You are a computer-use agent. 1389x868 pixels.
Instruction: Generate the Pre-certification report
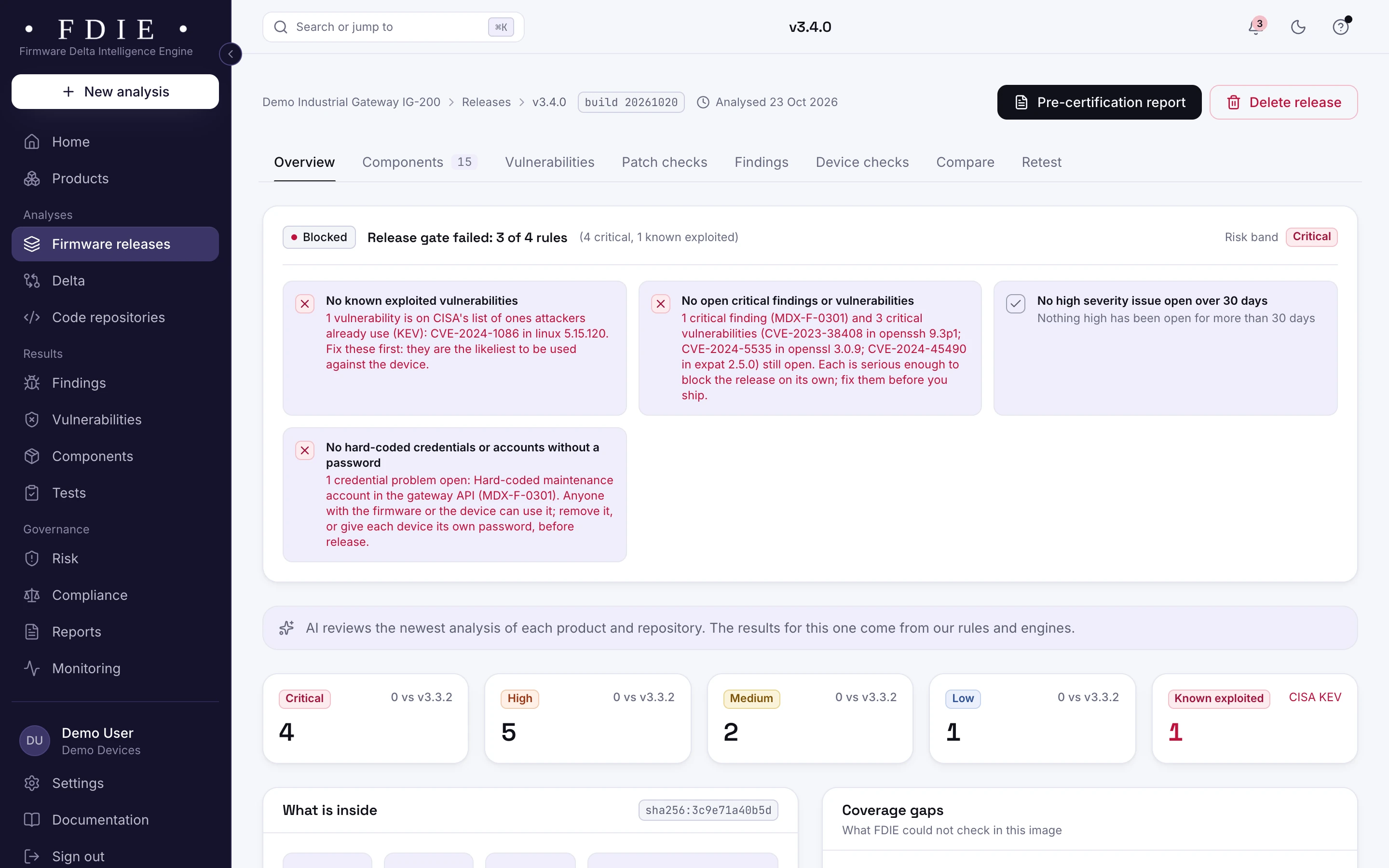coord(1099,102)
